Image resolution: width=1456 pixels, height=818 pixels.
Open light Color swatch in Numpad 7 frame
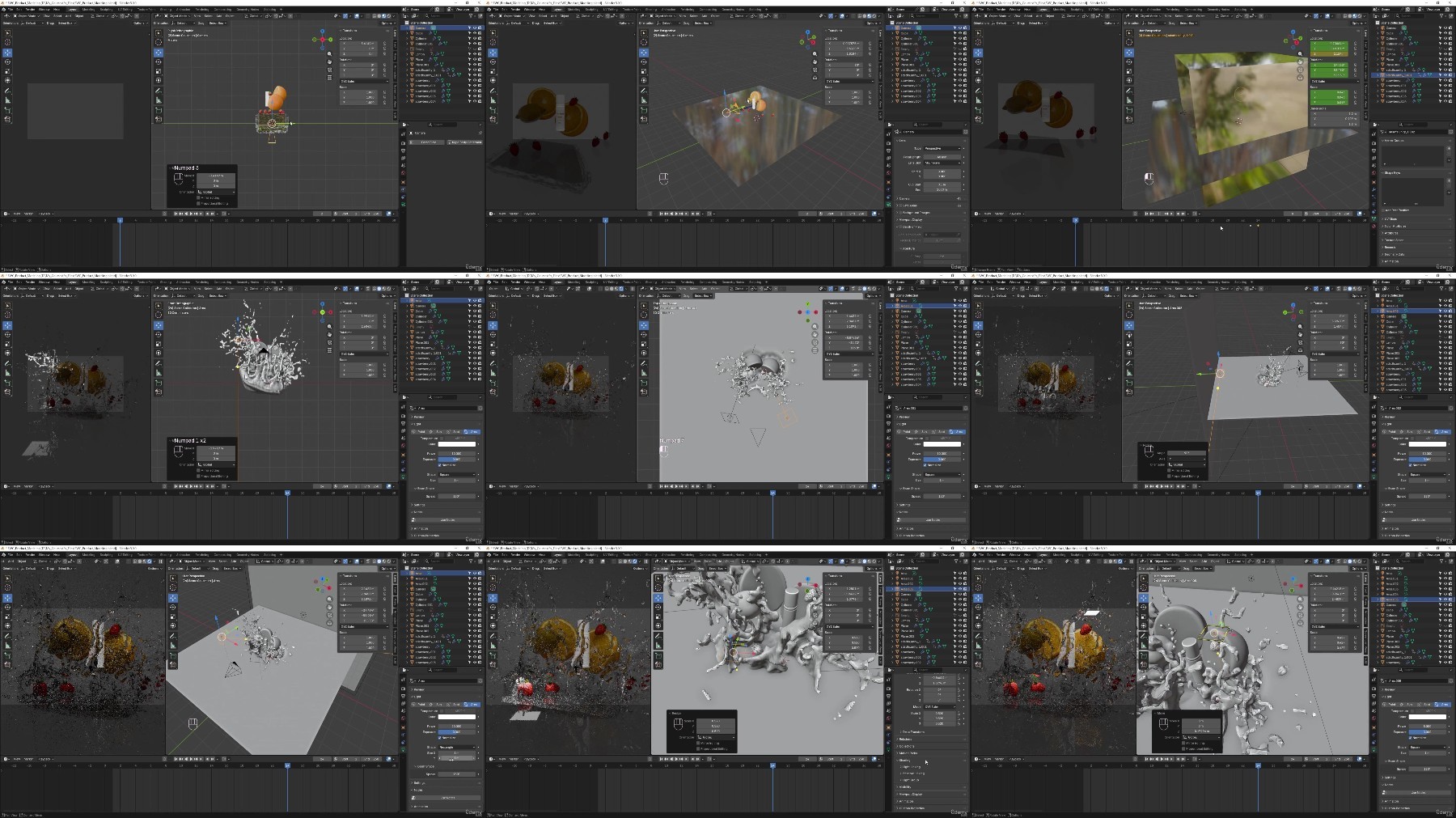click(944, 444)
